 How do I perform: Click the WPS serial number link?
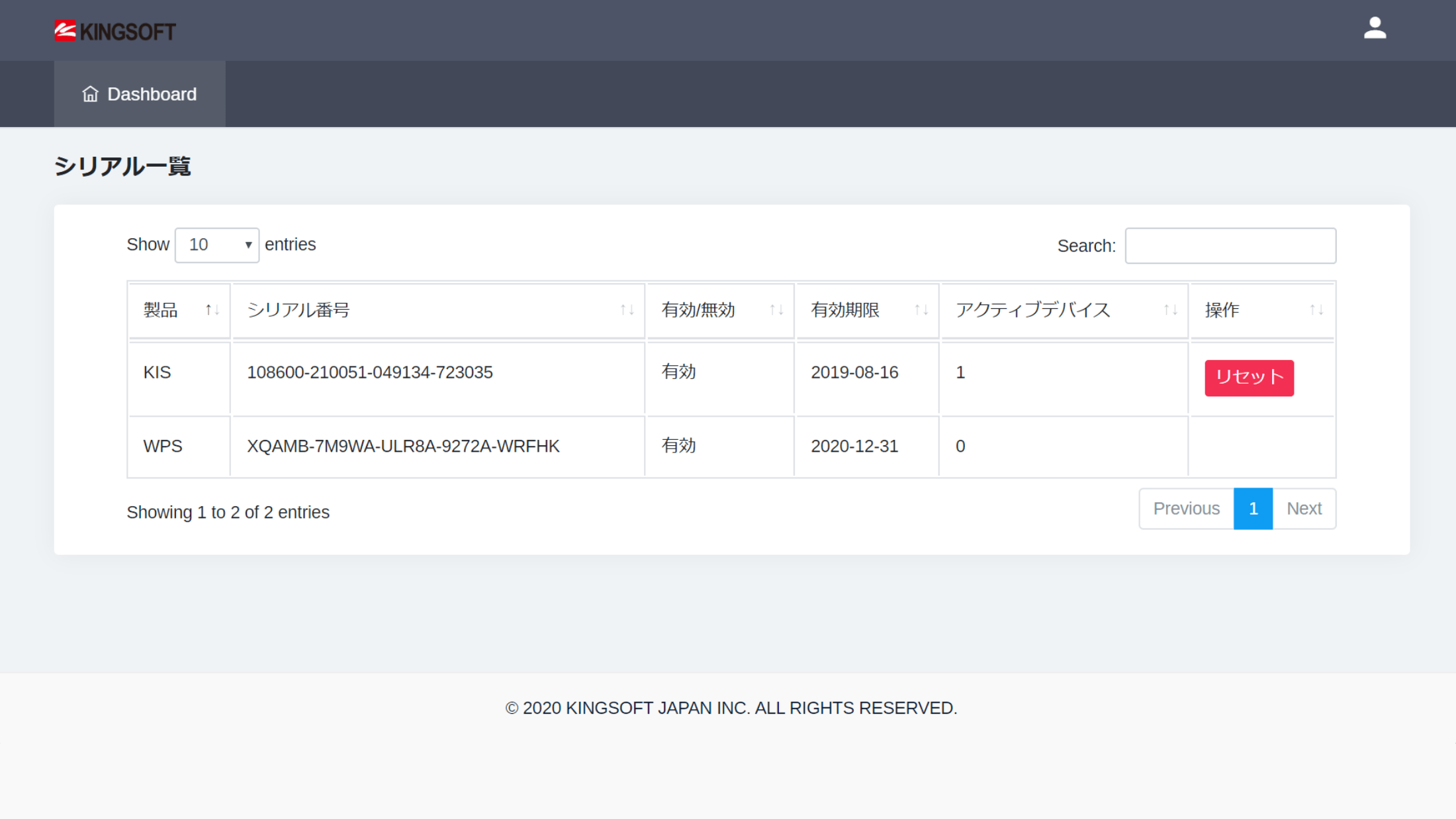[x=403, y=446]
